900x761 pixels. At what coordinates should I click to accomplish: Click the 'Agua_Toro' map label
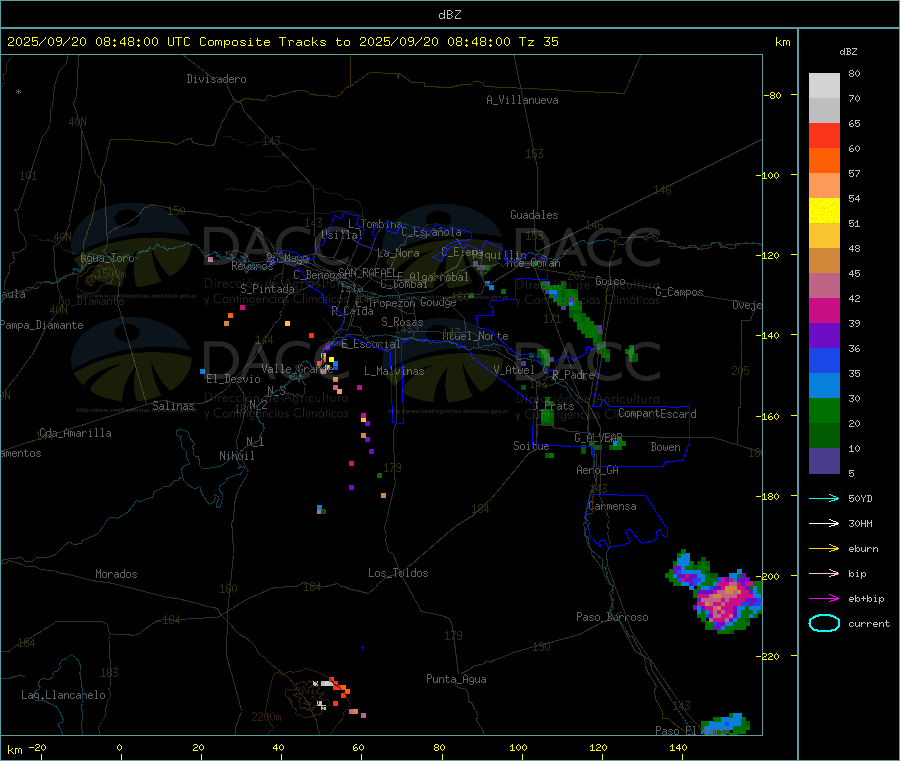[x=107, y=258]
